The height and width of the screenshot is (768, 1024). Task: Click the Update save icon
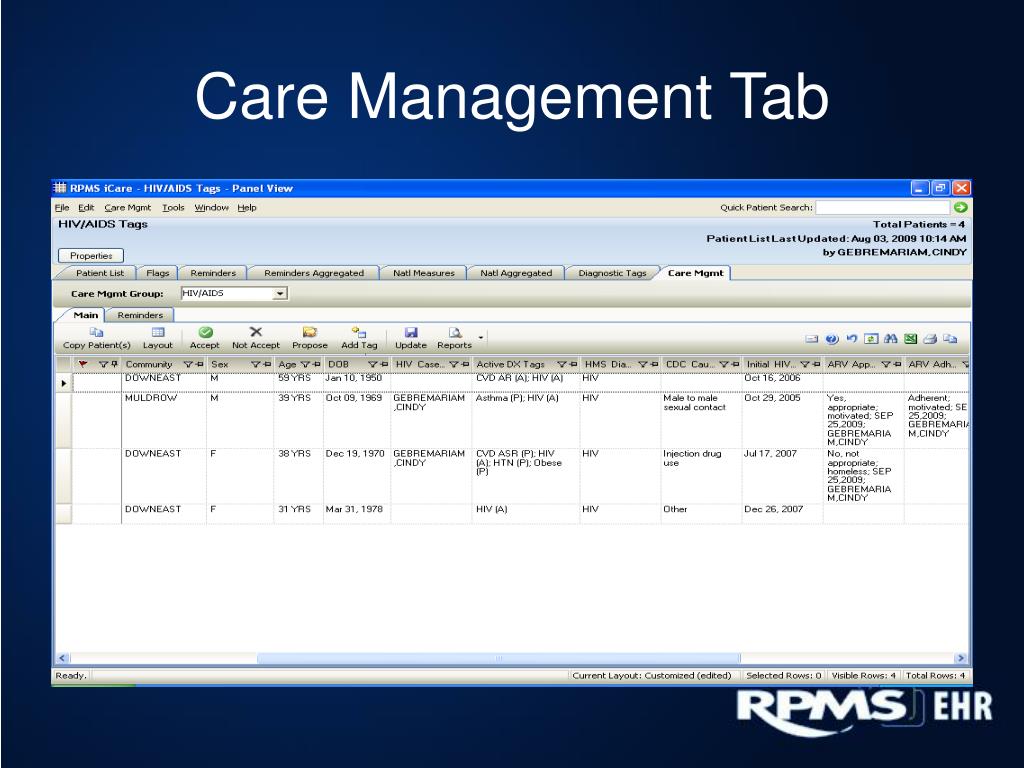click(411, 332)
